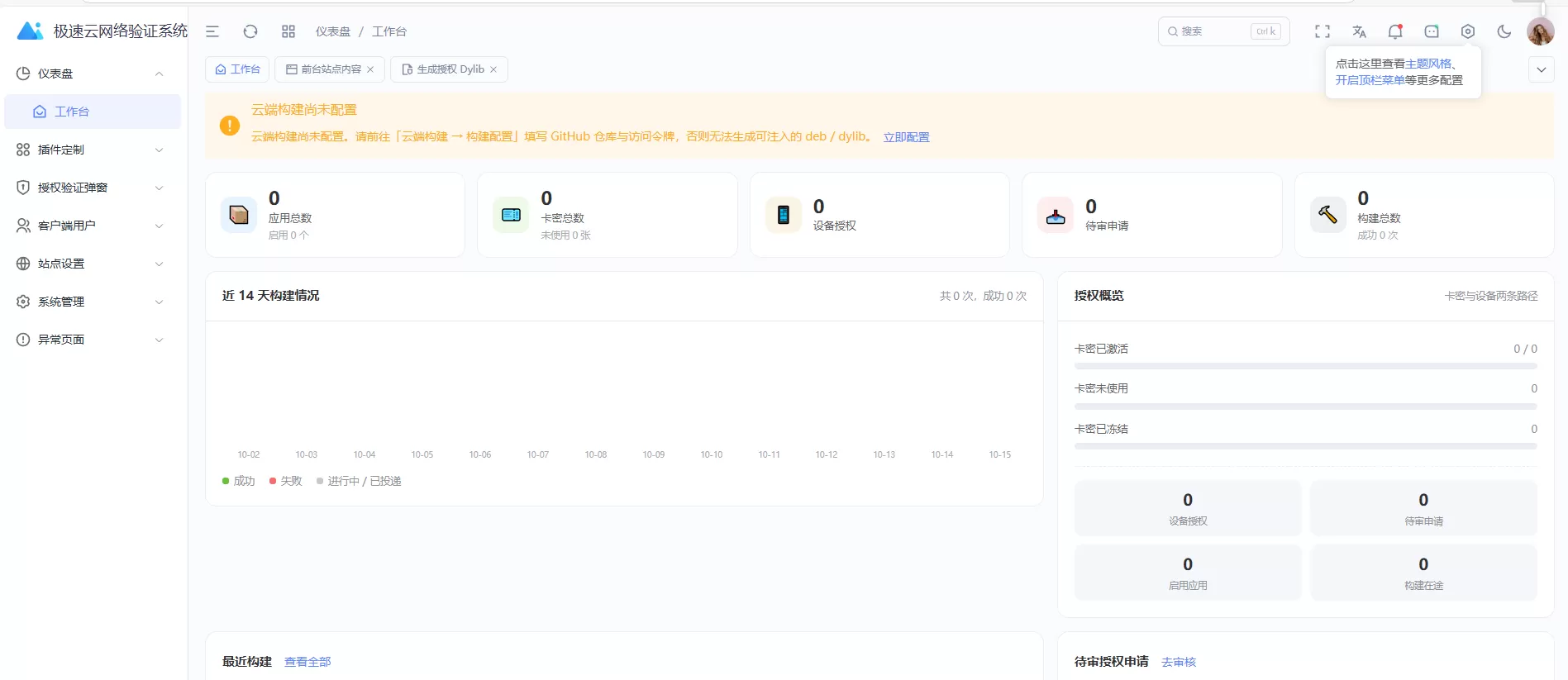Click the 卡密总数 card icon
Image resolution: width=1568 pixels, height=680 pixels.
[x=511, y=215]
